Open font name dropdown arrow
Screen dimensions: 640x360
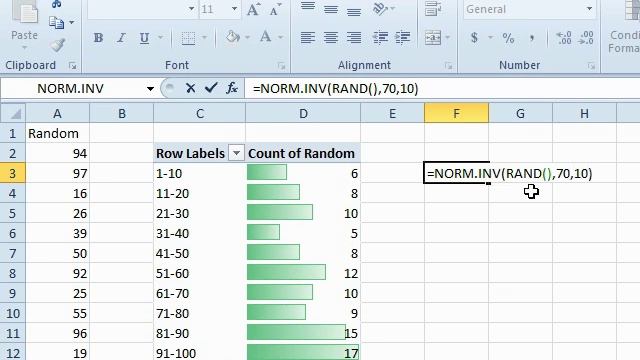(191, 9)
